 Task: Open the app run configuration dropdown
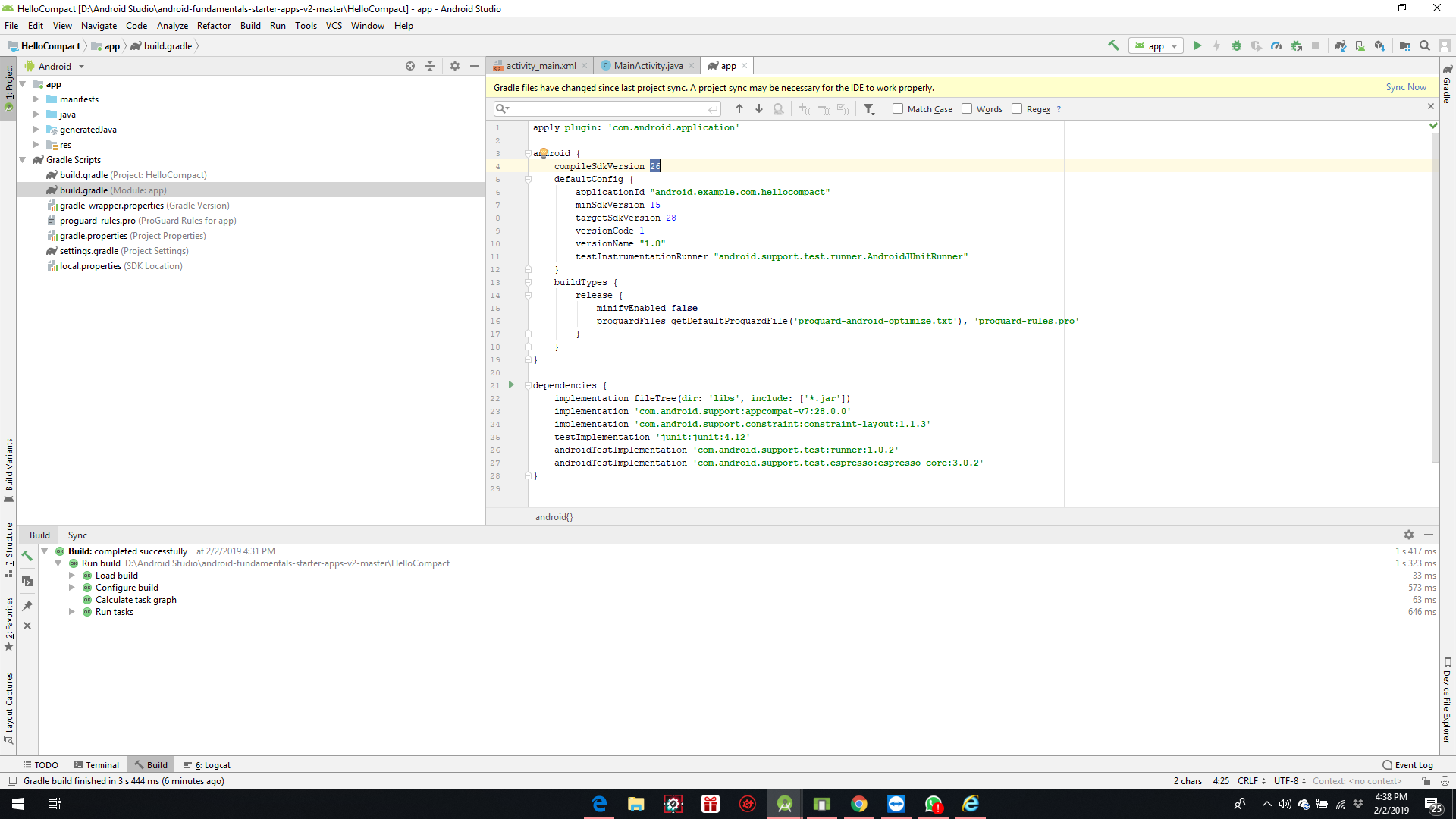[x=1156, y=45]
